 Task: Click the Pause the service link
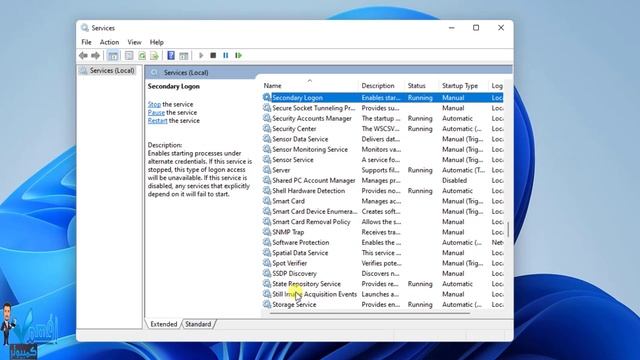(x=156, y=112)
